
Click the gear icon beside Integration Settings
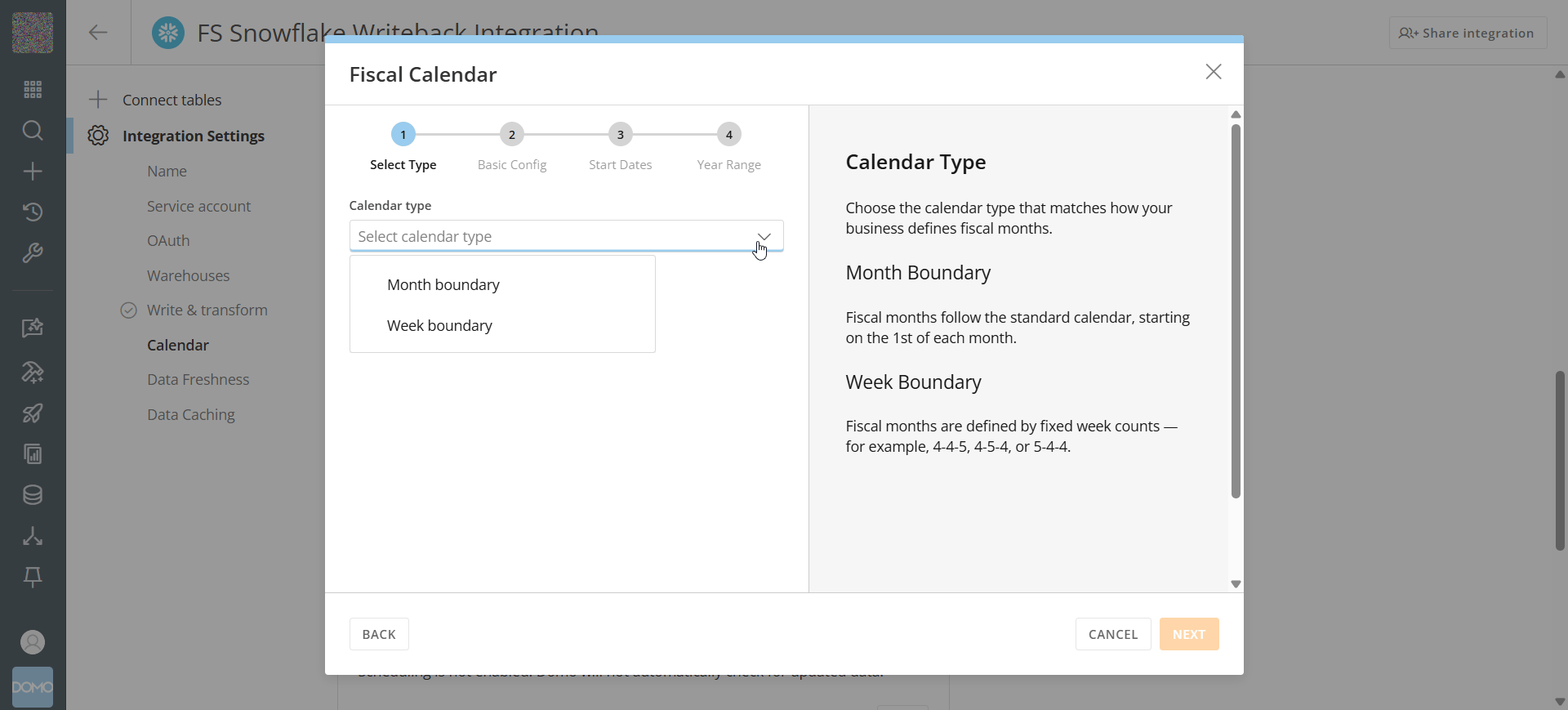coord(98,136)
